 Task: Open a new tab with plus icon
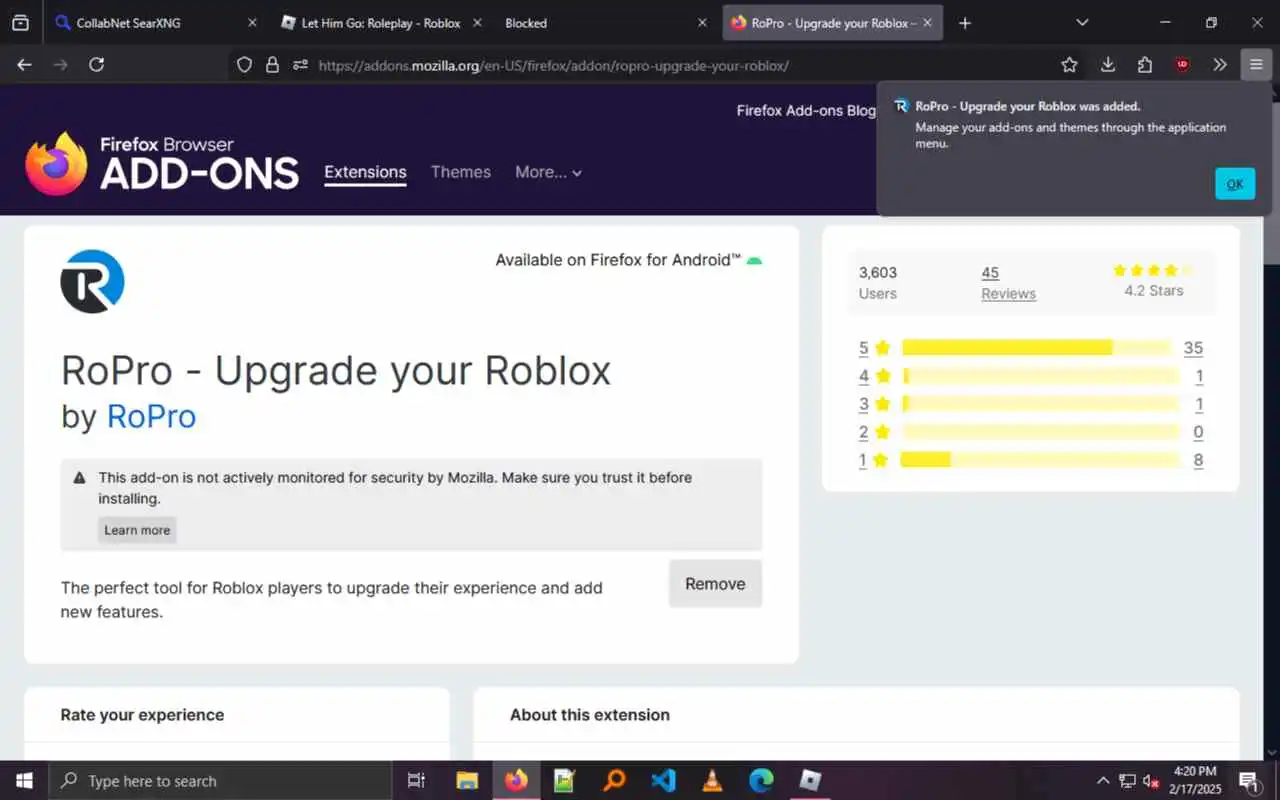[x=964, y=22]
